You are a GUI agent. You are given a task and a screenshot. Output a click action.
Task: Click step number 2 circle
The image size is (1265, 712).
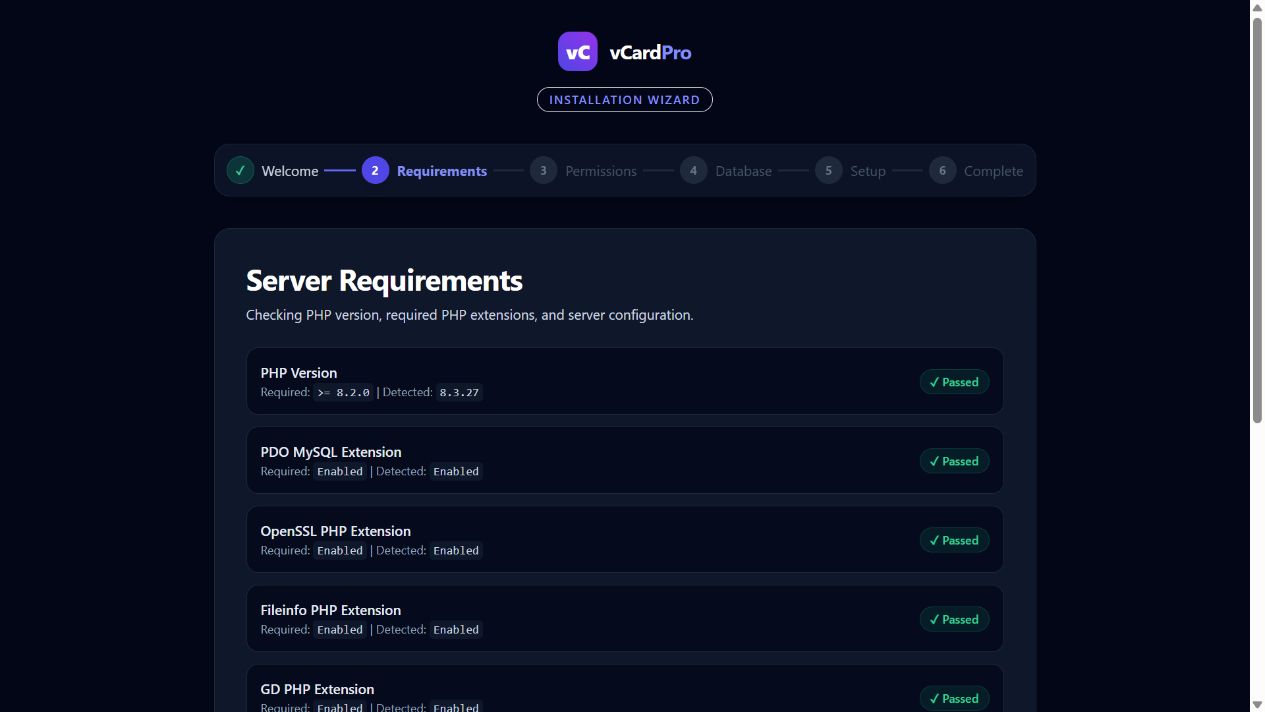click(375, 170)
